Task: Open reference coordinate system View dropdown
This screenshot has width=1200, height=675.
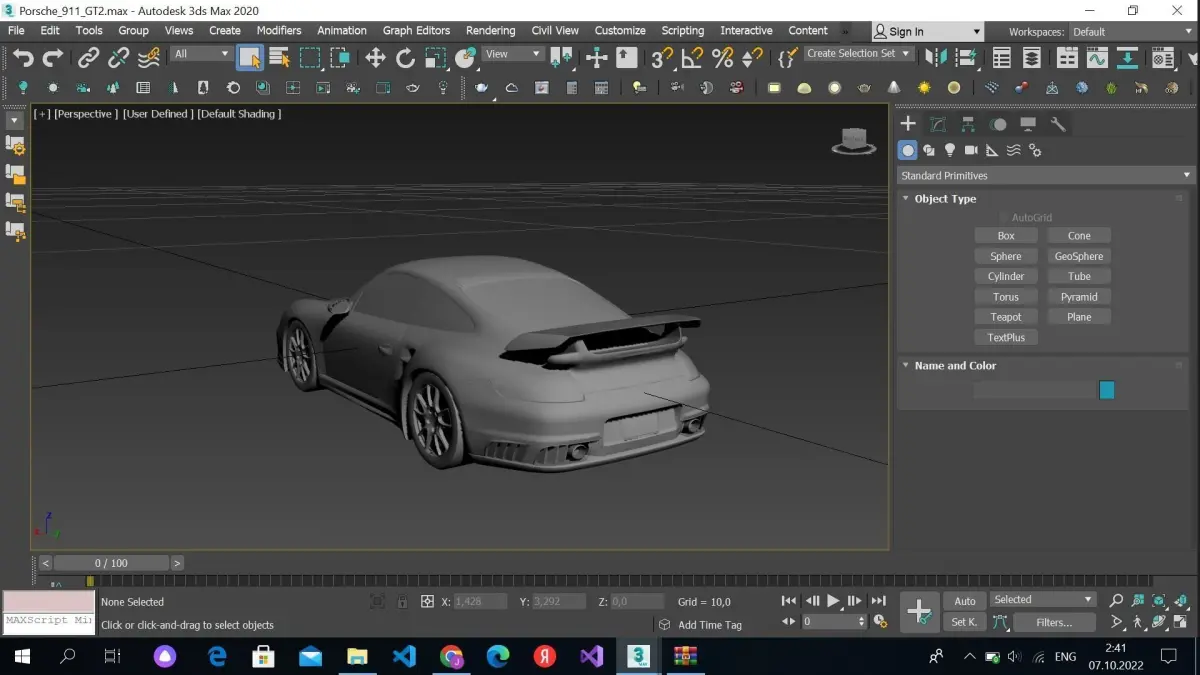Action: pyautogui.click(x=513, y=54)
